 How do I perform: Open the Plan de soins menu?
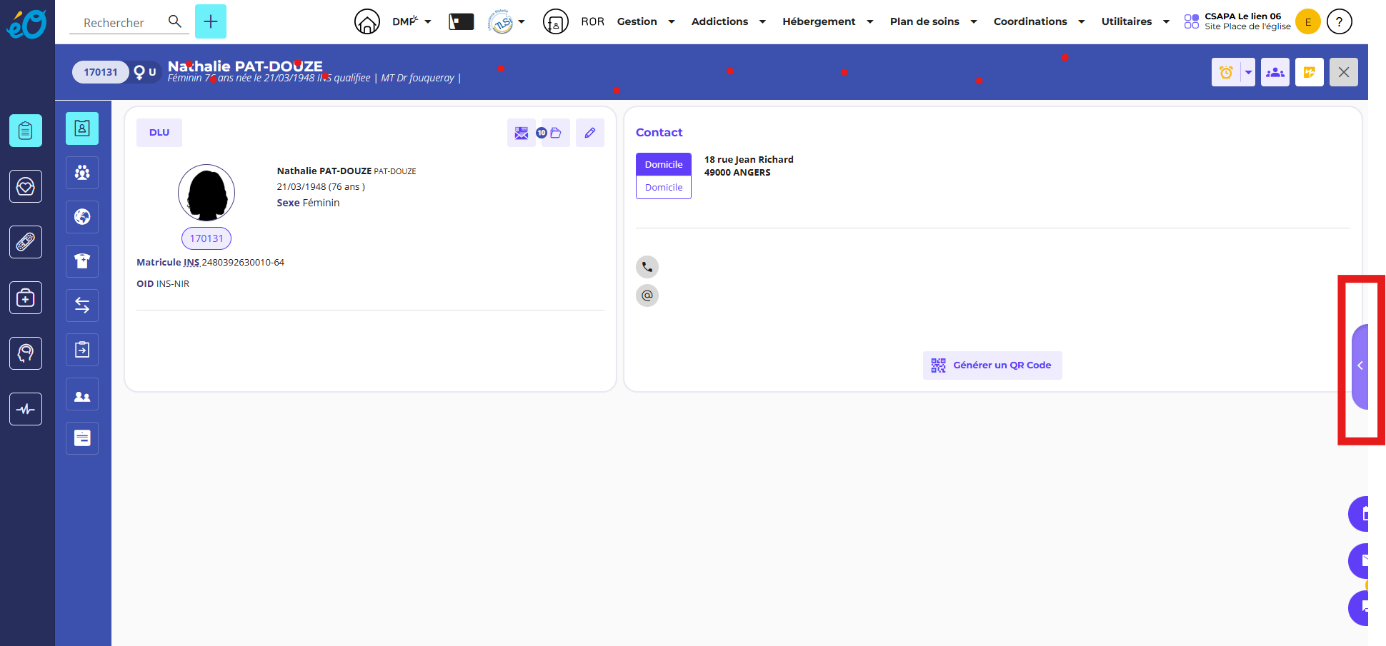[x=932, y=21]
